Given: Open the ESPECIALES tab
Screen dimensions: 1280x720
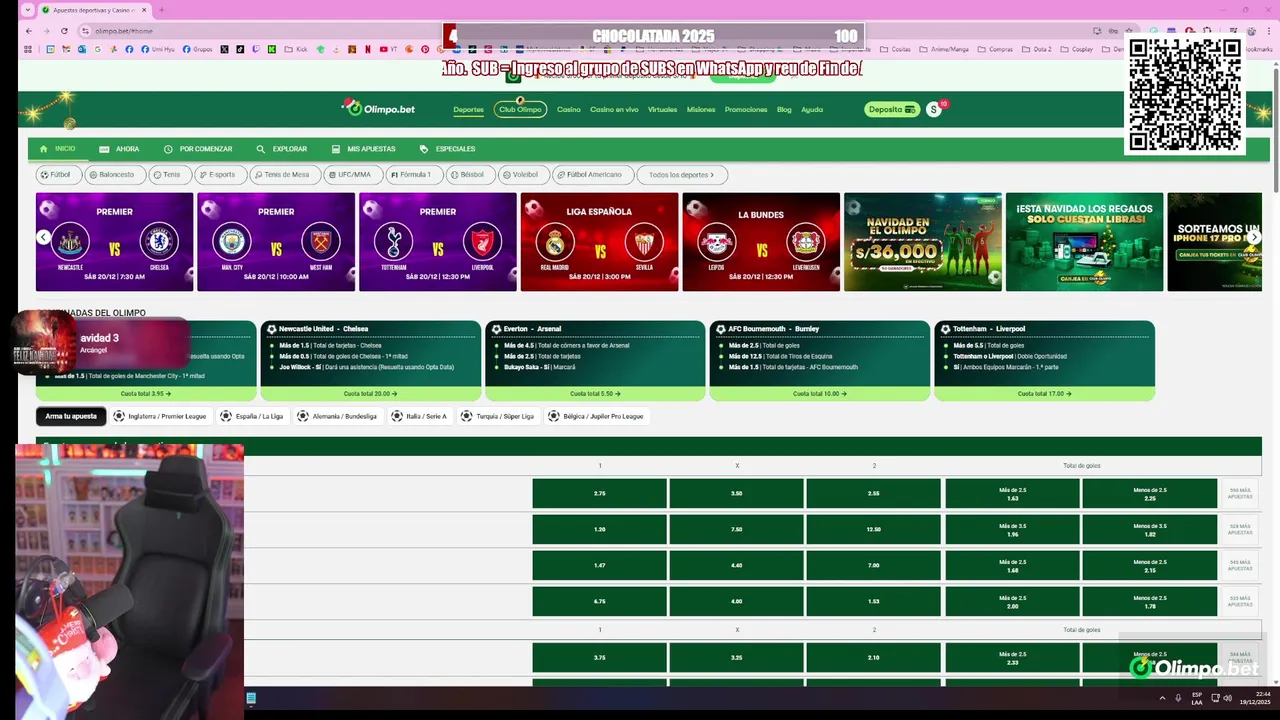Looking at the screenshot, I should (447, 149).
